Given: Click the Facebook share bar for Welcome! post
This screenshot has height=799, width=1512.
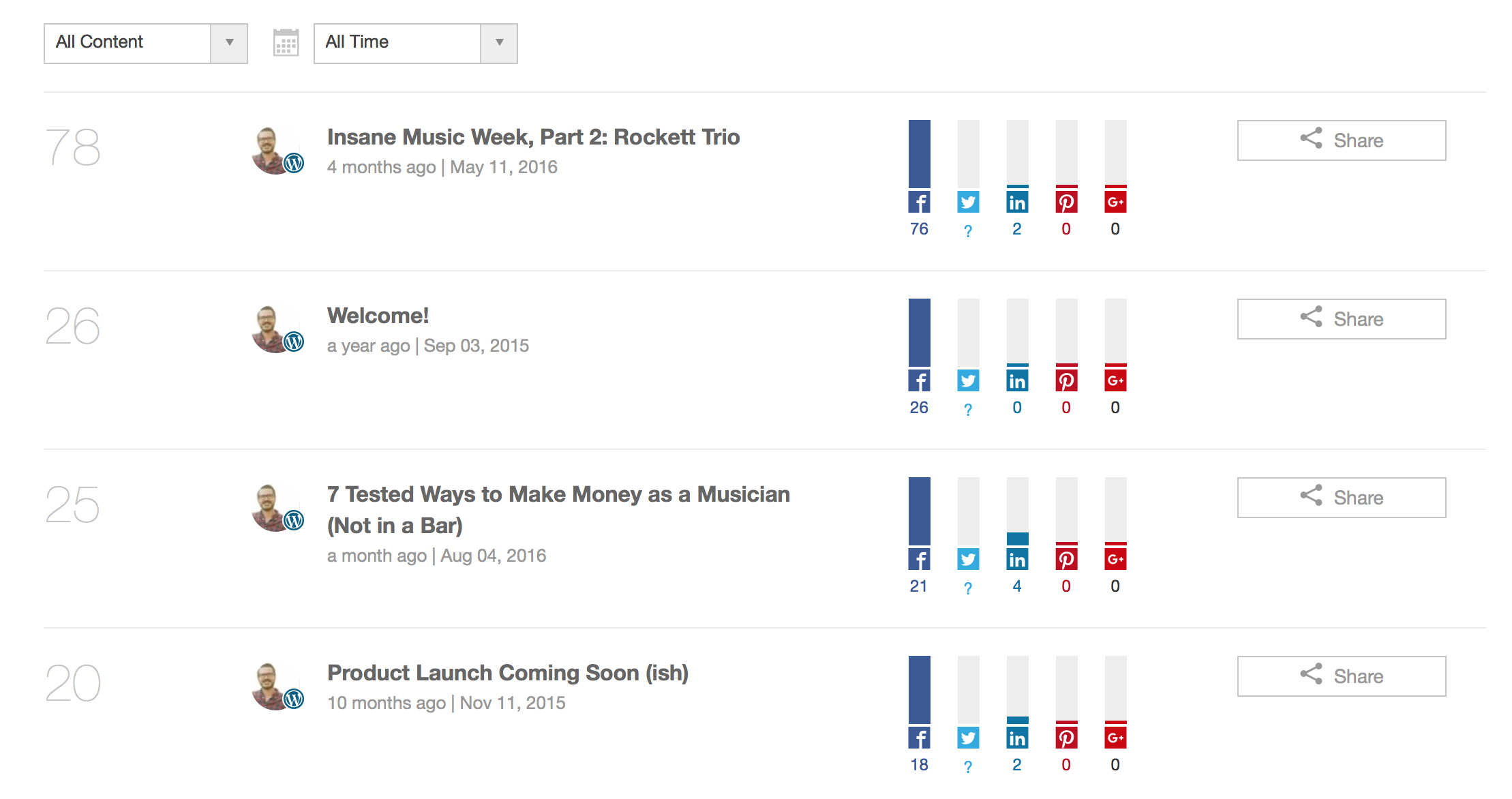Looking at the screenshot, I should [x=919, y=333].
